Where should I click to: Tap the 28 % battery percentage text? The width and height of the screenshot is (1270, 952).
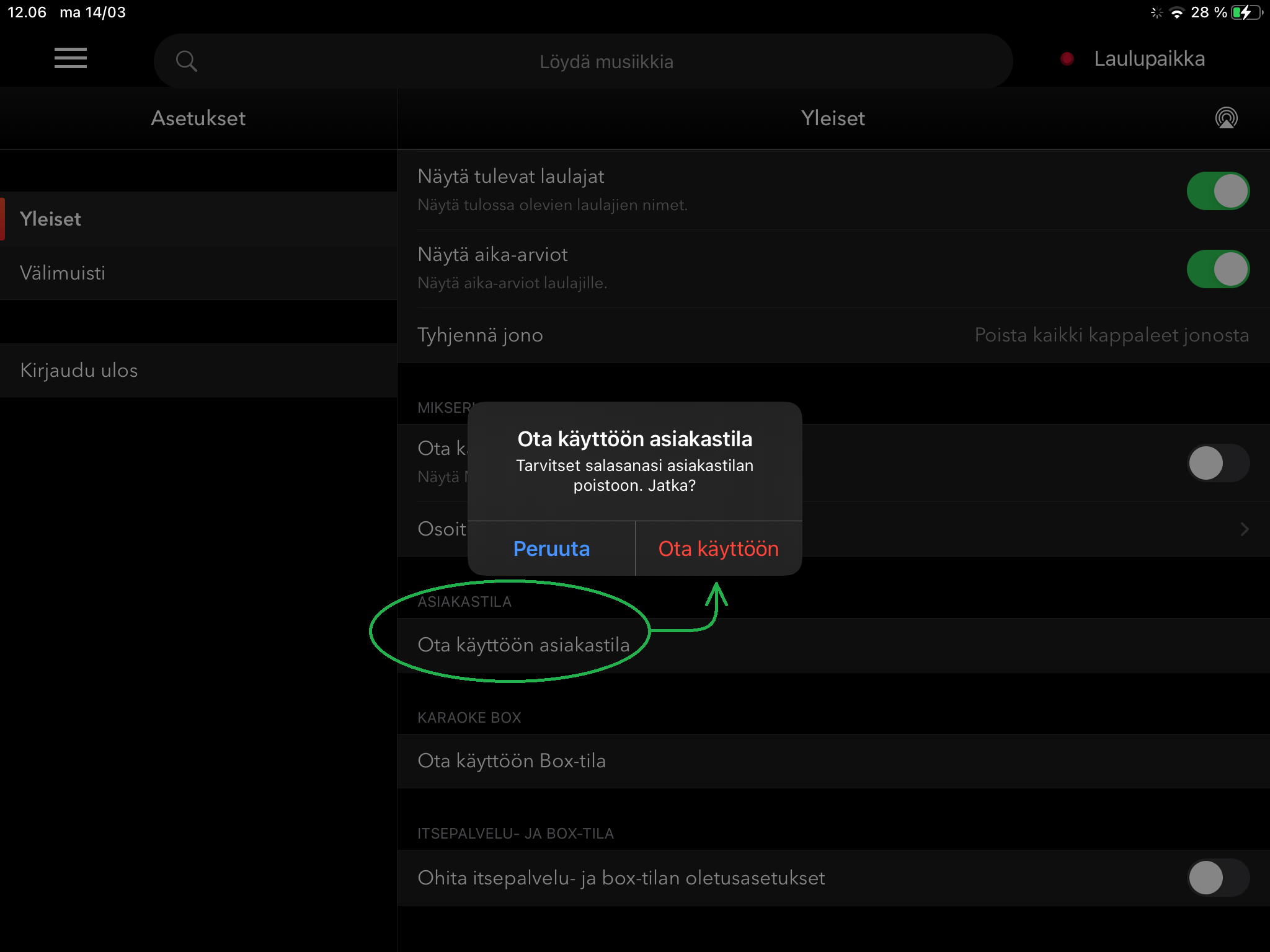click(x=1209, y=12)
